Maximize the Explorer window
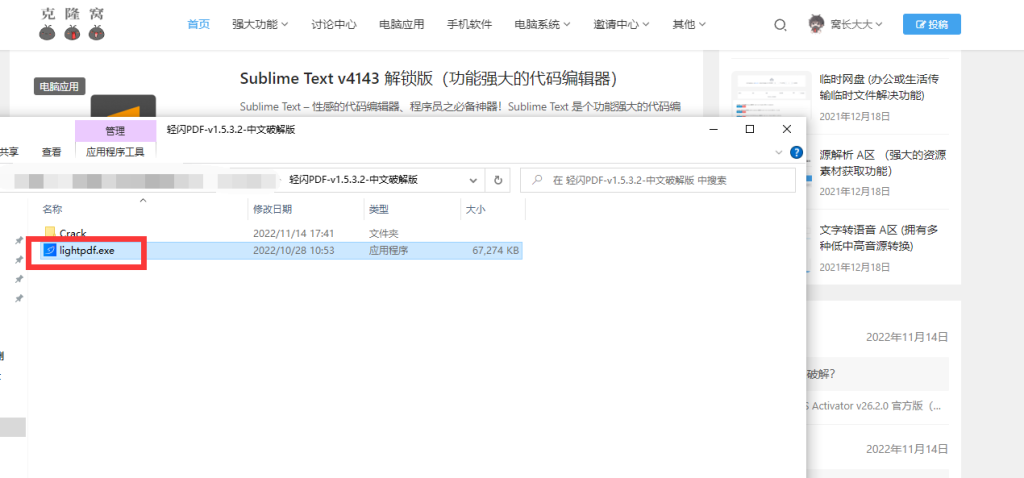This screenshot has height=478, width=1024. pyautogui.click(x=750, y=129)
